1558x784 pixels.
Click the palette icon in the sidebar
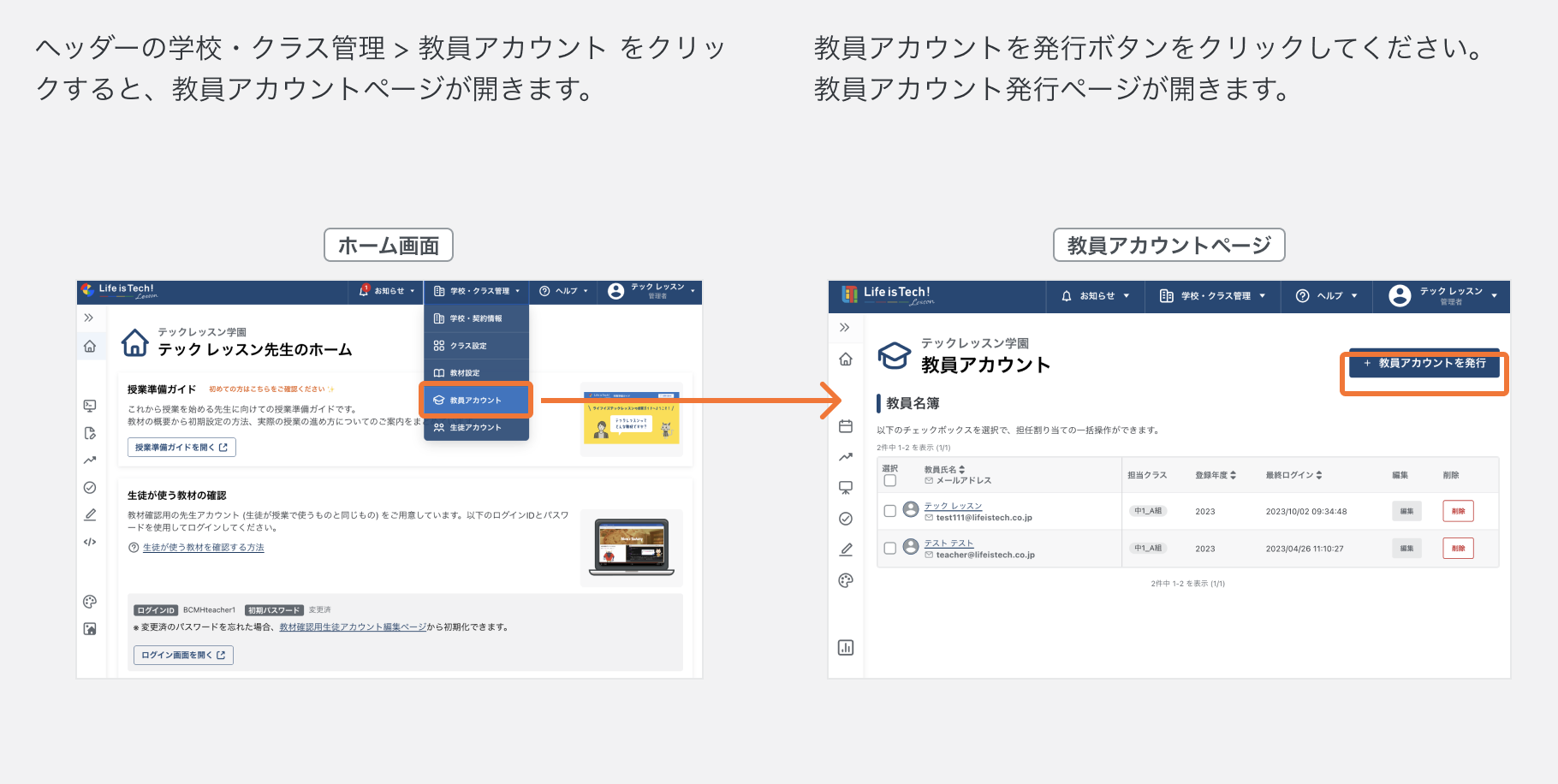coord(90,601)
